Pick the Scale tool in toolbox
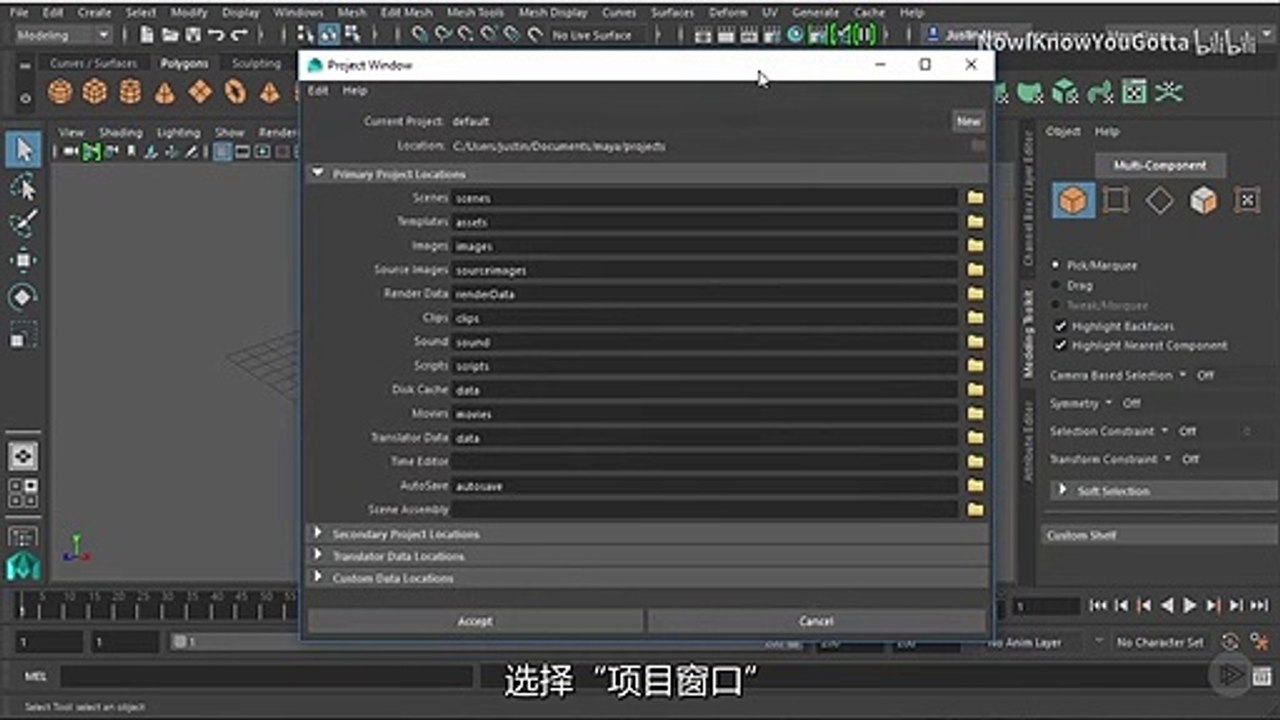 (x=23, y=334)
